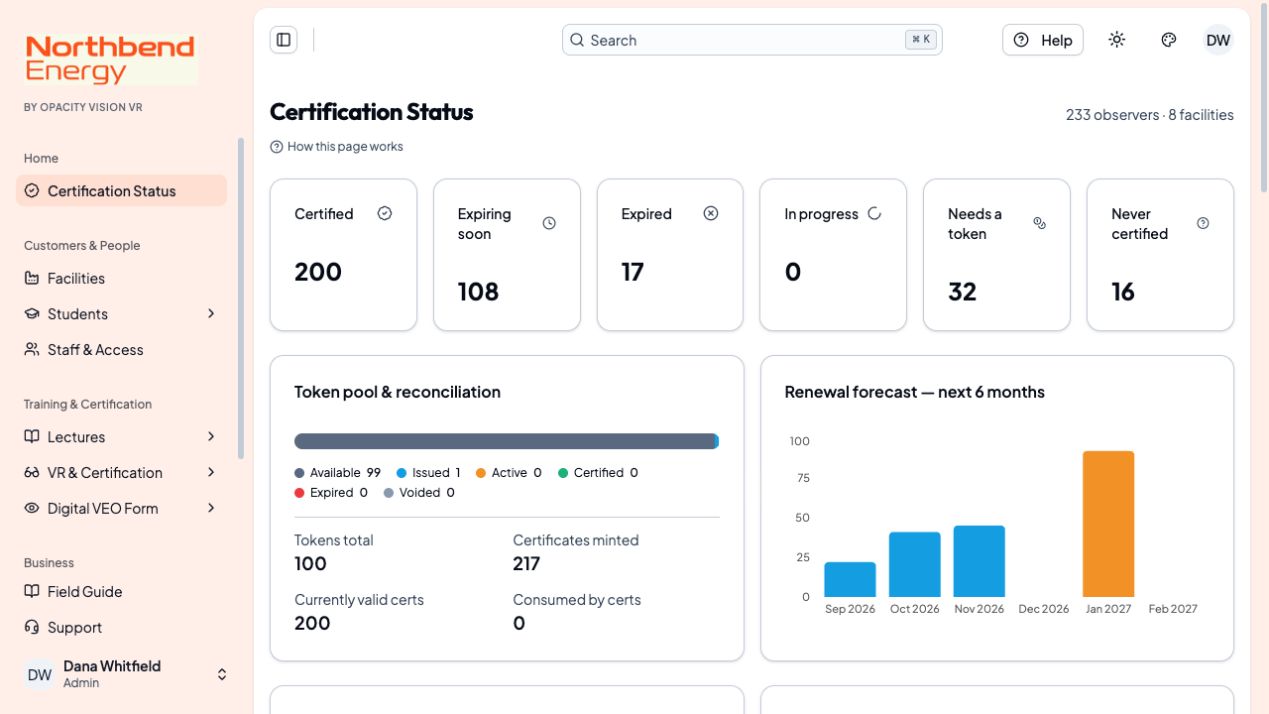Click the "Certificates minted" label
1269x714 pixels.
click(576, 540)
